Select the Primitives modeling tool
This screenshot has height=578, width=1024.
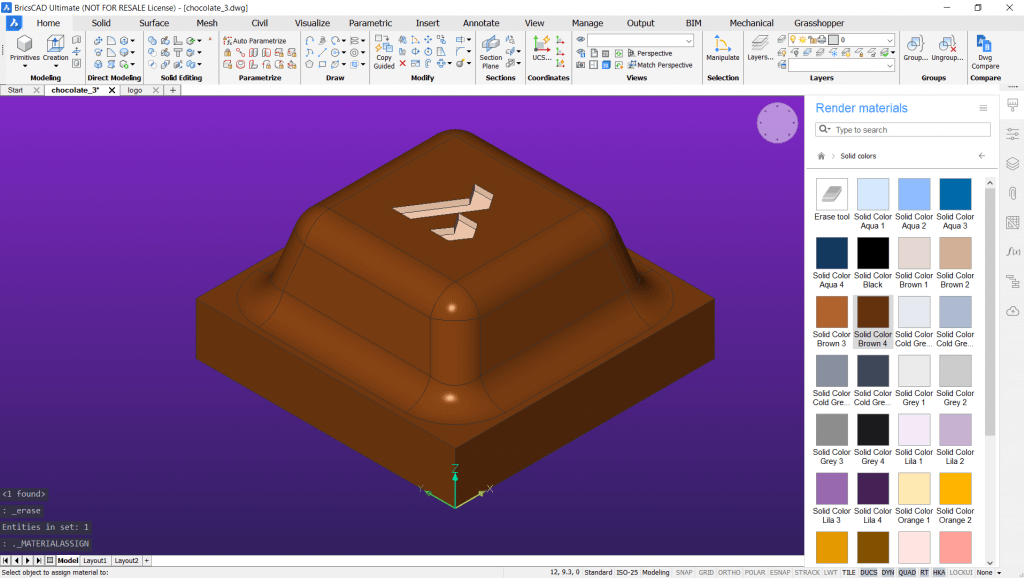click(x=23, y=47)
